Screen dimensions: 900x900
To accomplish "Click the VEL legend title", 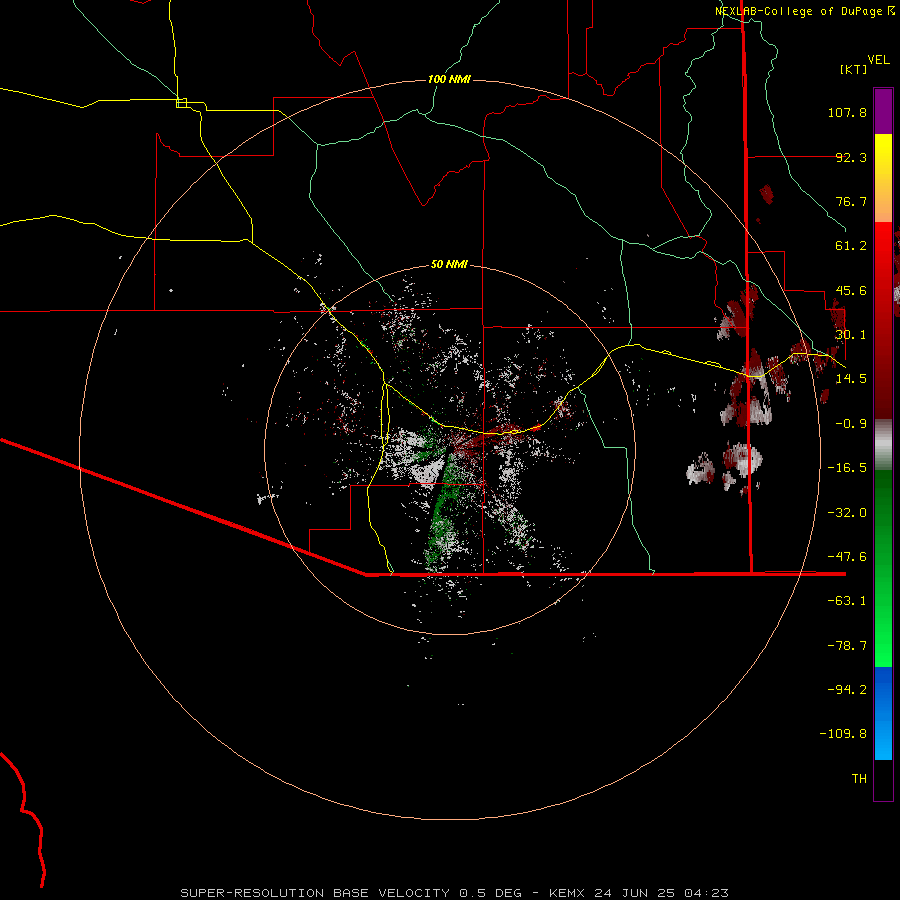I will [x=878, y=60].
